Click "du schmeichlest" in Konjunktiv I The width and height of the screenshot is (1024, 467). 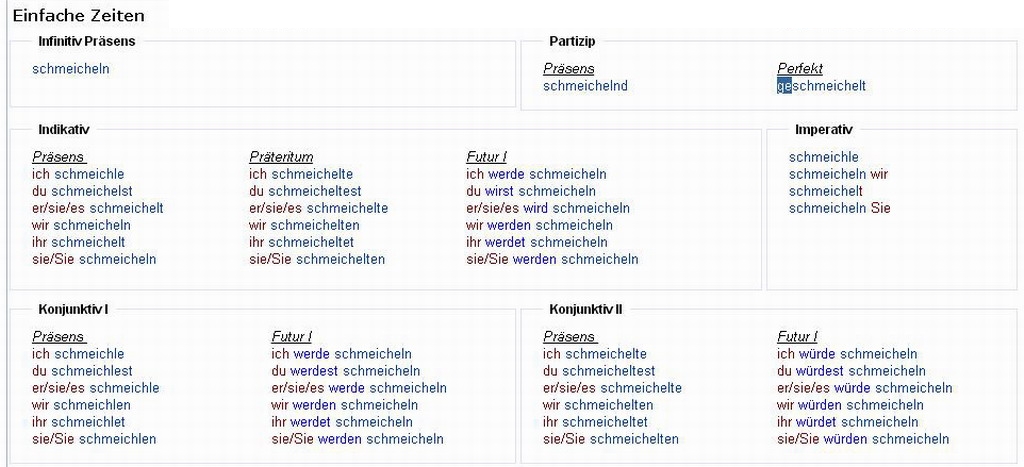pyautogui.click(x=82, y=371)
